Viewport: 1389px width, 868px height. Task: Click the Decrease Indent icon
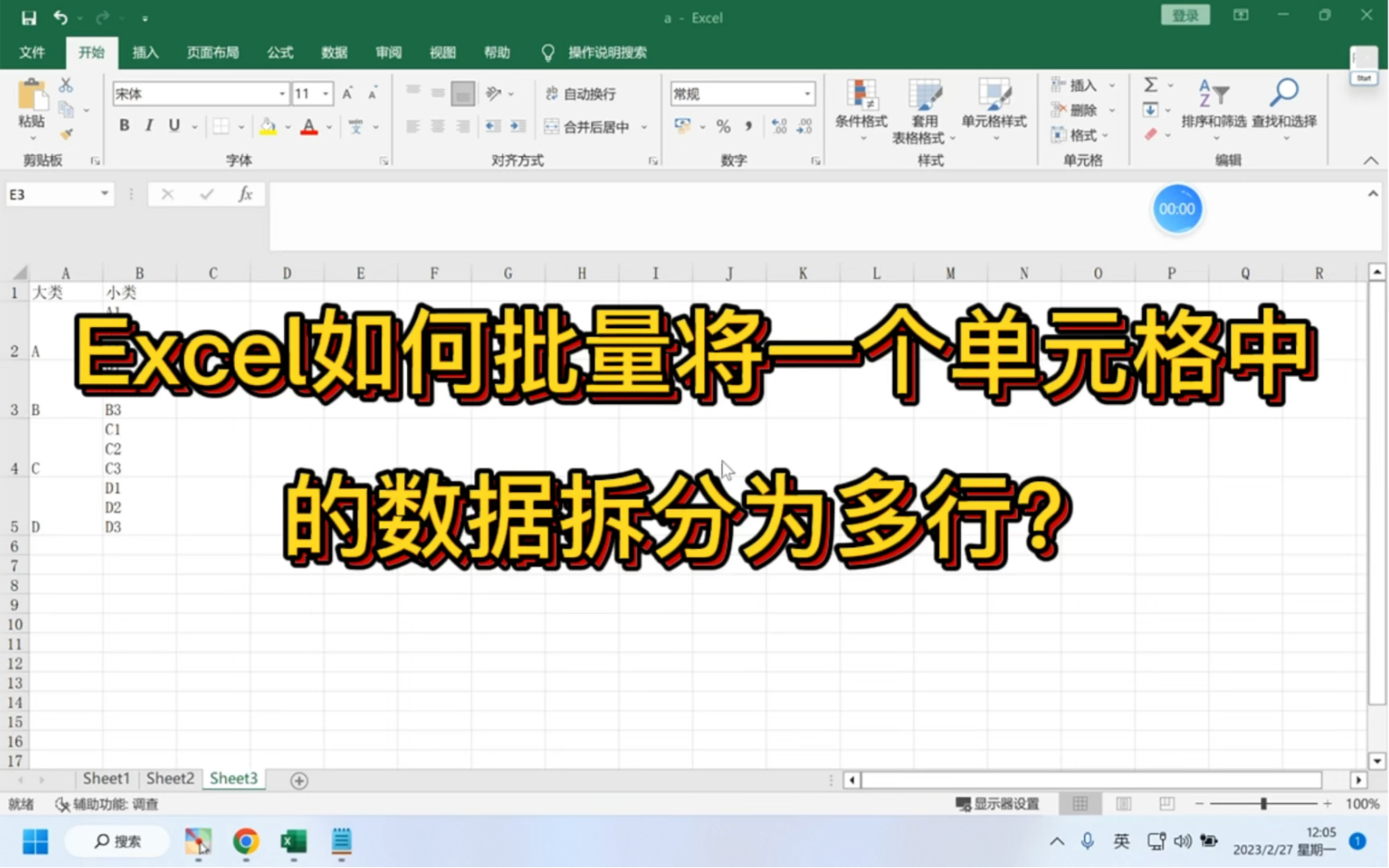tap(493, 126)
